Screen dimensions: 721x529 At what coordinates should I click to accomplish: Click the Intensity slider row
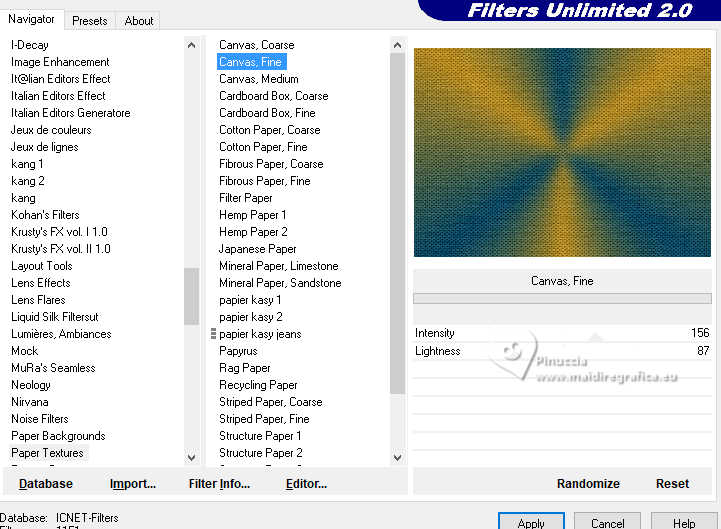coord(562,333)
